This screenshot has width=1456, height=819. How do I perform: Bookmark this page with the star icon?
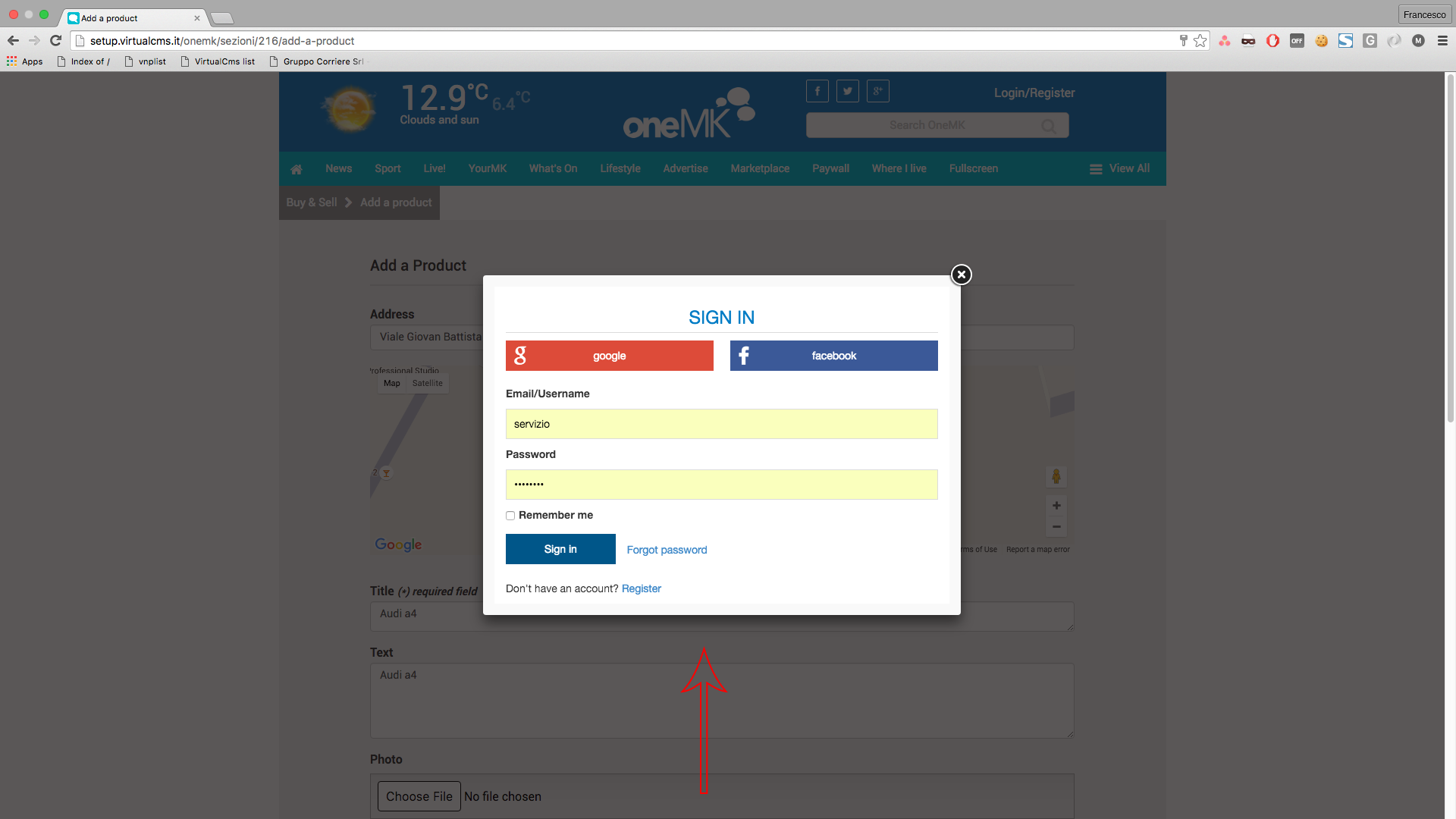1200,41
